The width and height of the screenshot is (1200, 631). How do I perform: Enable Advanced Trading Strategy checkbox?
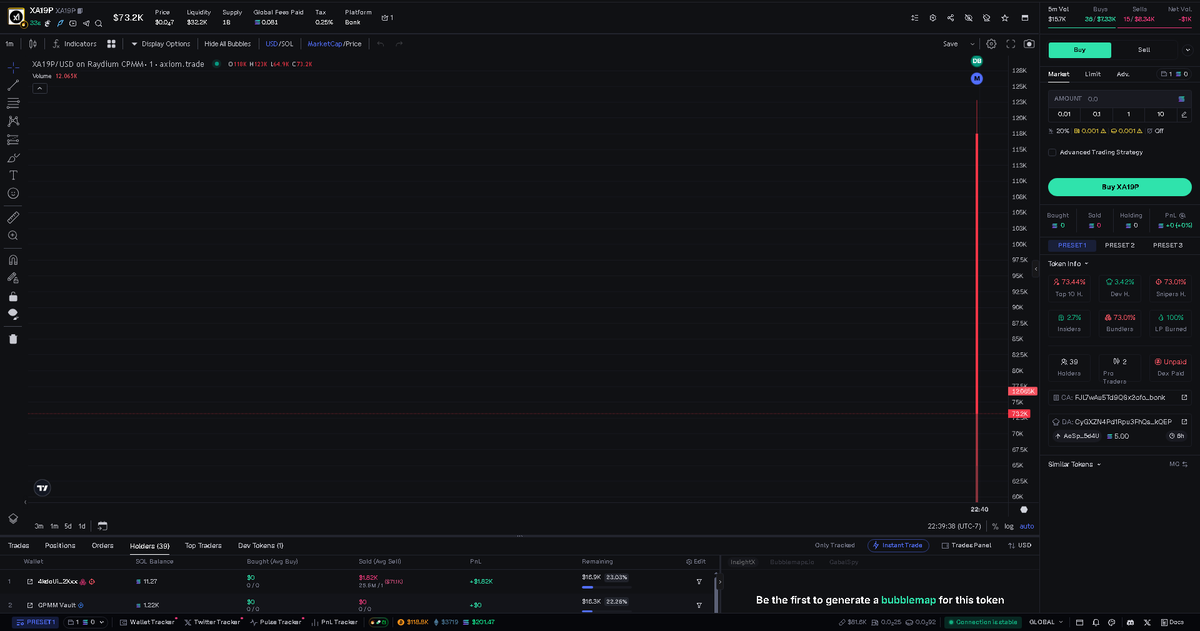(1052, 152)
